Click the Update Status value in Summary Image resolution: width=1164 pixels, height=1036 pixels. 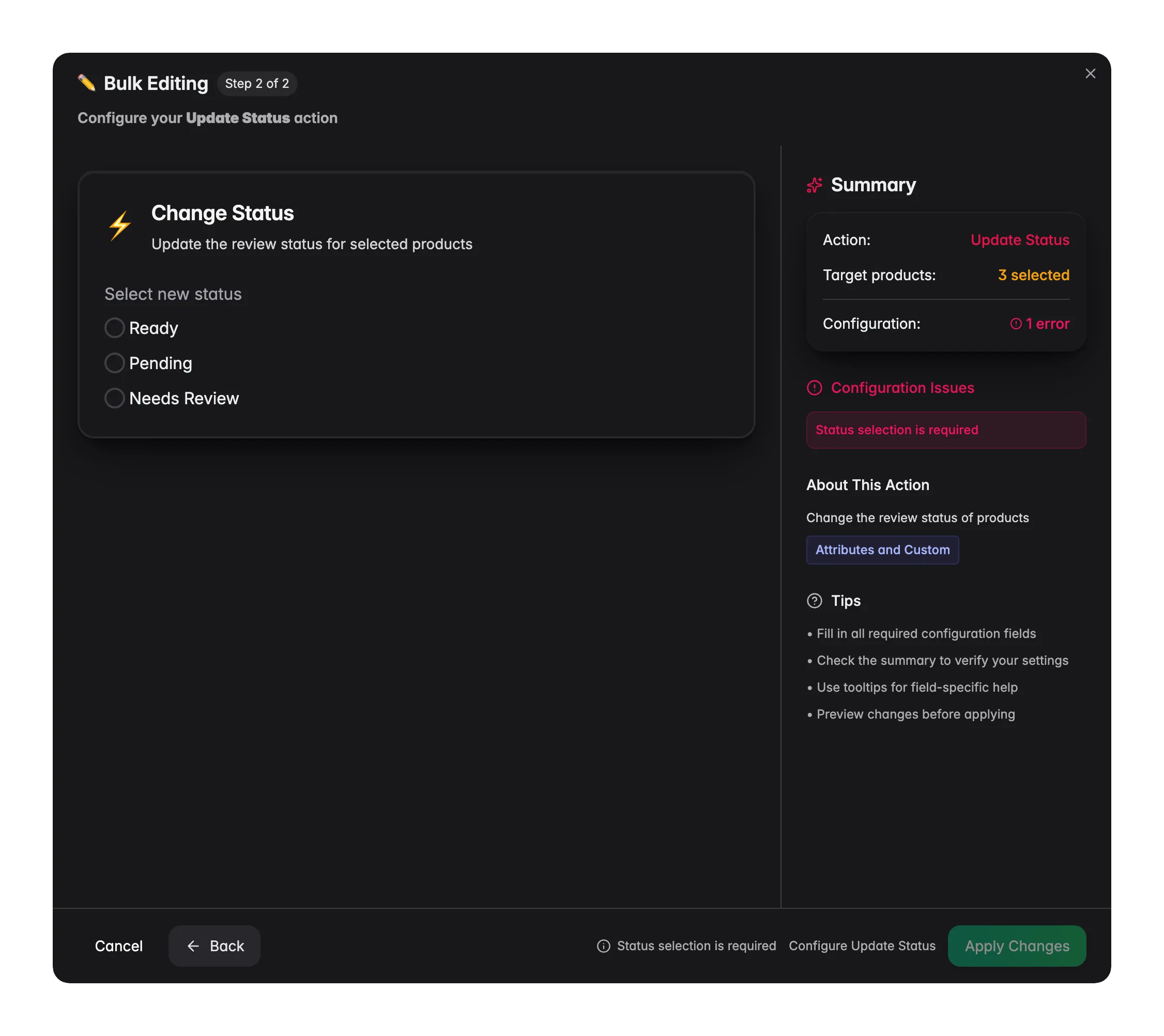(1020, 240)
